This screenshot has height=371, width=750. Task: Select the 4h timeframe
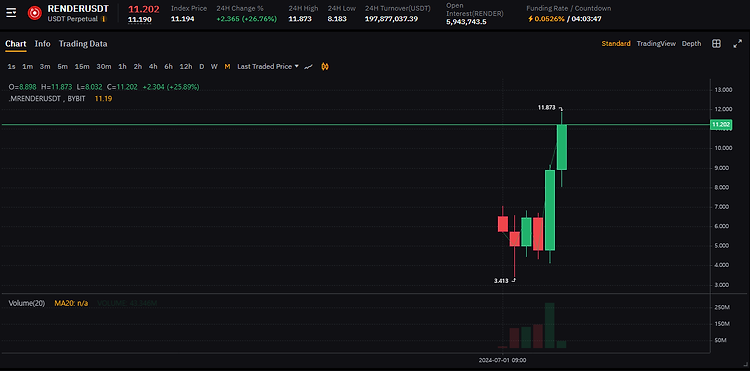pyautogui.click(x=153, y=66)
